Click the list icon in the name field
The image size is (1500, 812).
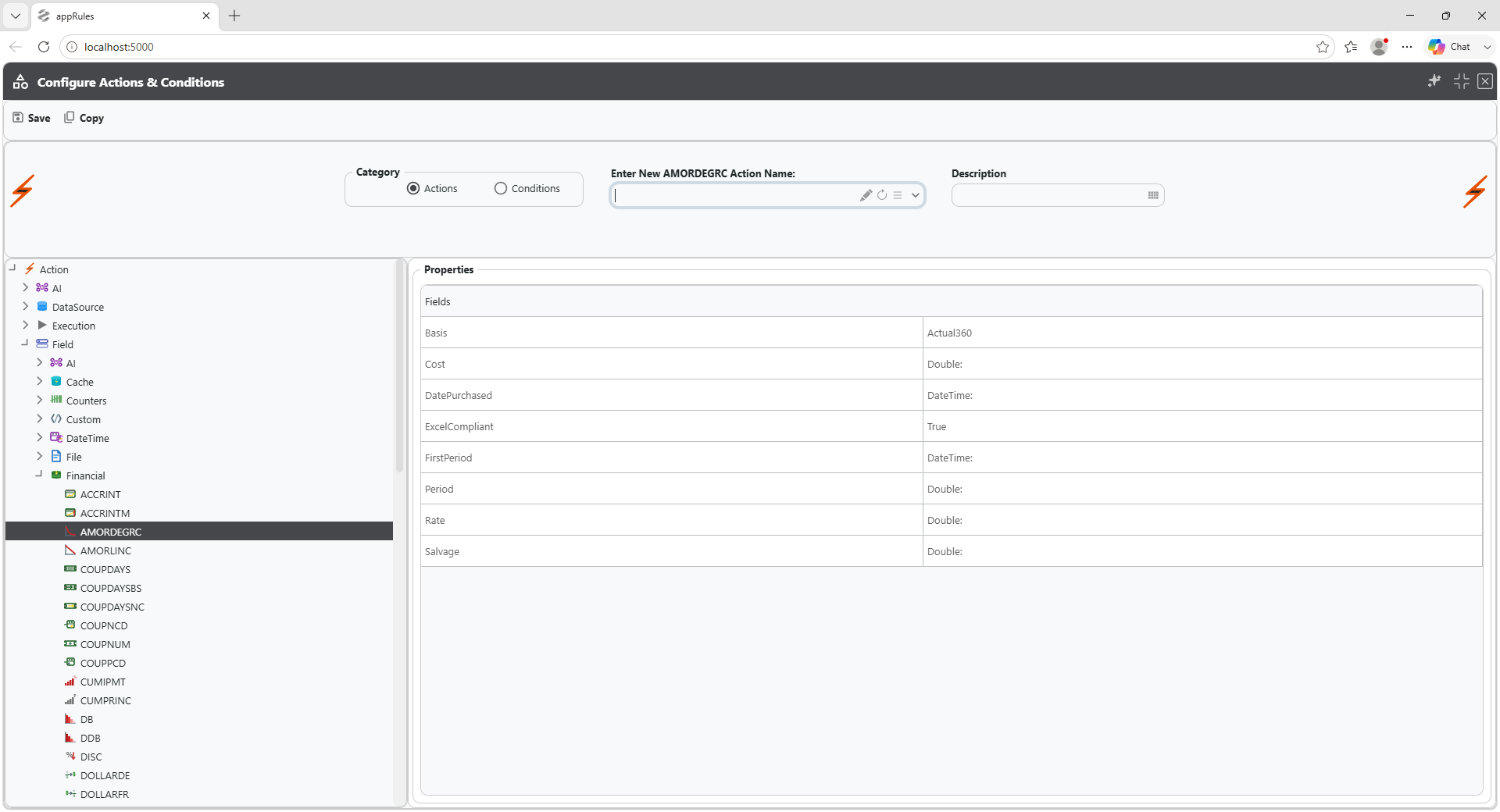(898, 195)
